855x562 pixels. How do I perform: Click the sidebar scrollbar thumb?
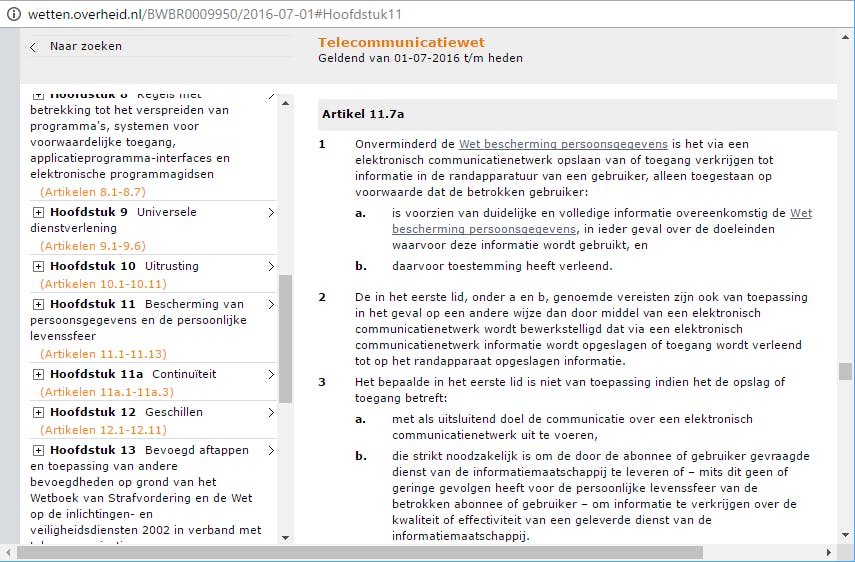point(285,339)
